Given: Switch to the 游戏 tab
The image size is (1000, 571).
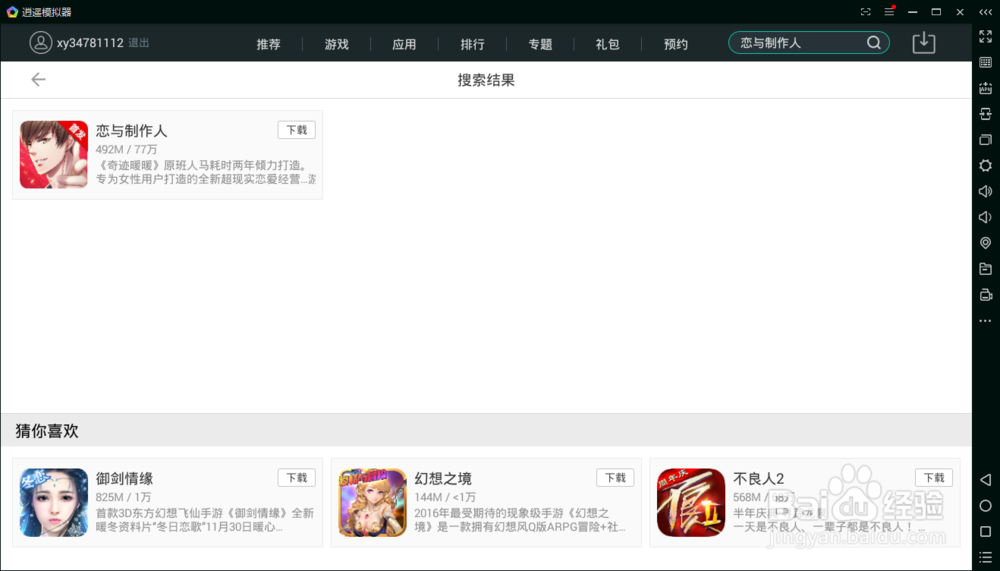Looking at the screenshot, I should pos(337,44).
